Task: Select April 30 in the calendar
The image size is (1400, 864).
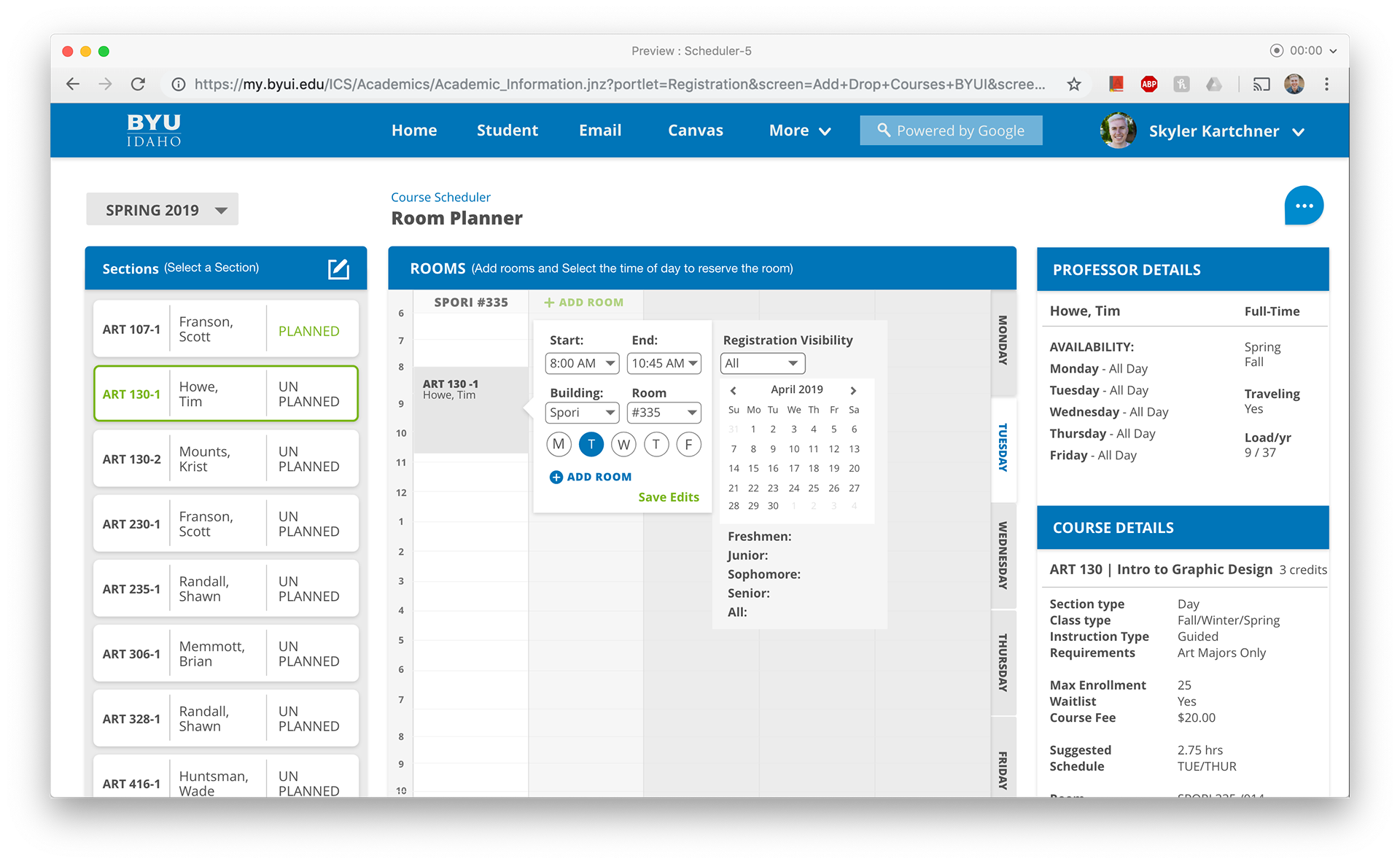Action: [x=773, y=506]
